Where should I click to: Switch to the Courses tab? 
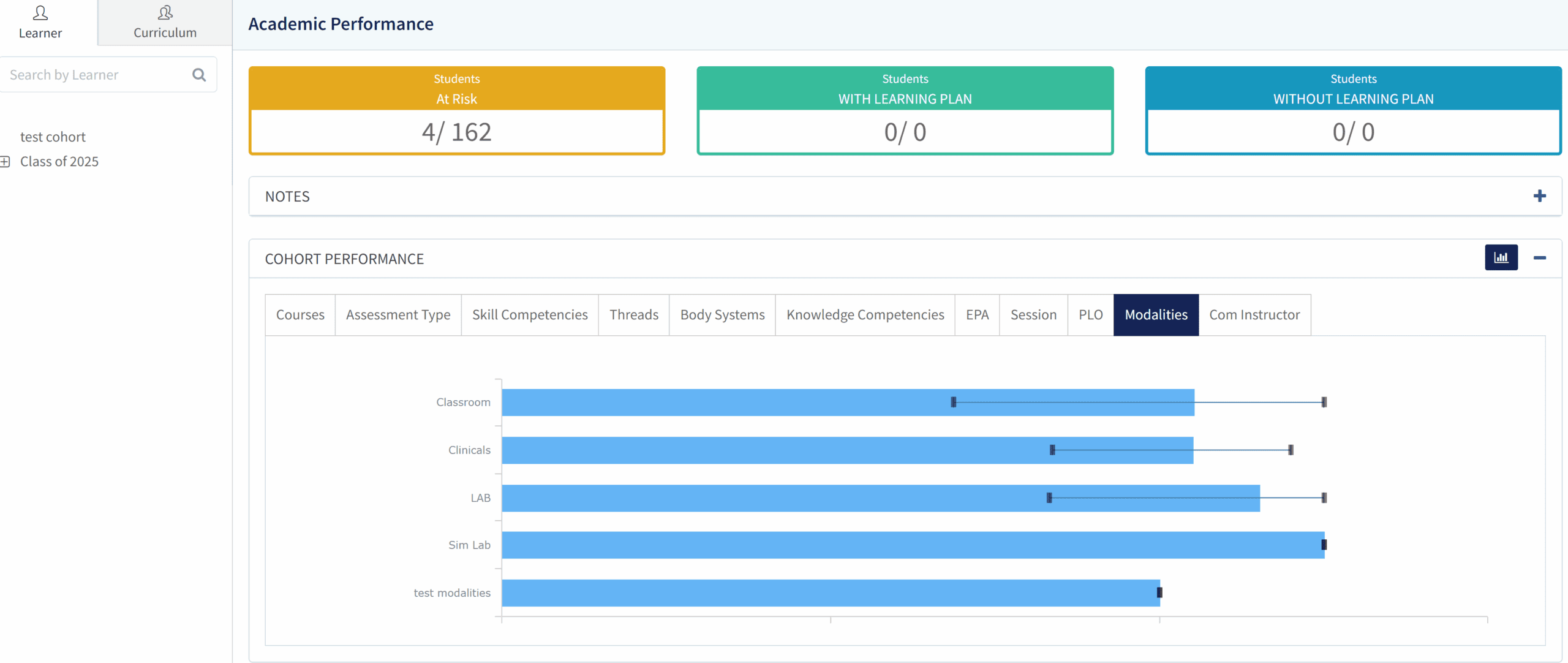click(x=300, y=315)
